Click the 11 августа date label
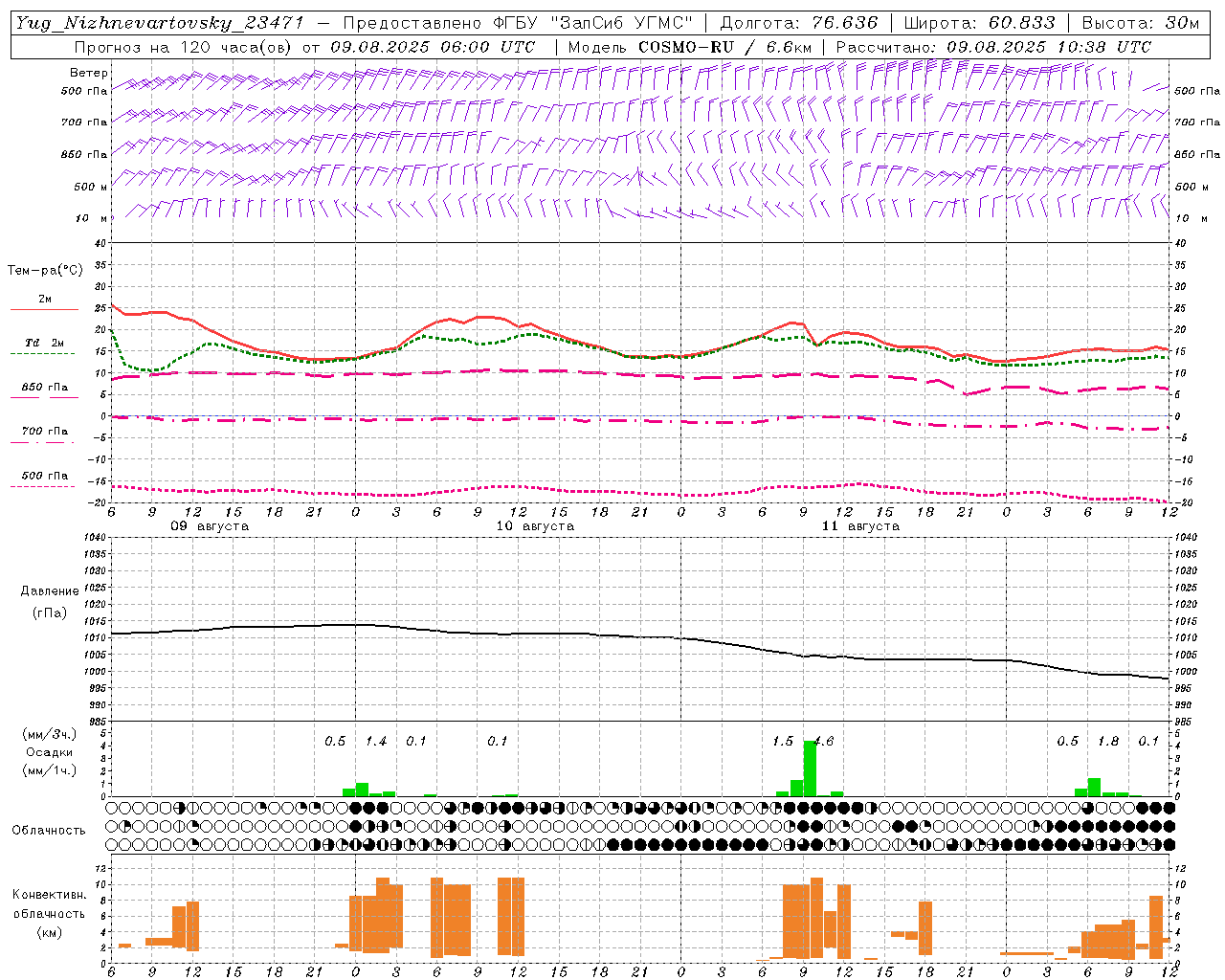The width and height of the screenshot is (1225, 980). (x=860, y=526)
